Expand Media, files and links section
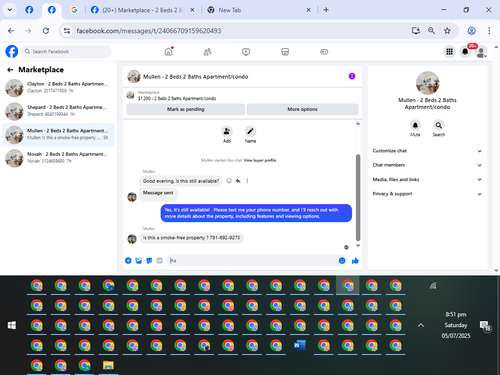 click(427, 180)
